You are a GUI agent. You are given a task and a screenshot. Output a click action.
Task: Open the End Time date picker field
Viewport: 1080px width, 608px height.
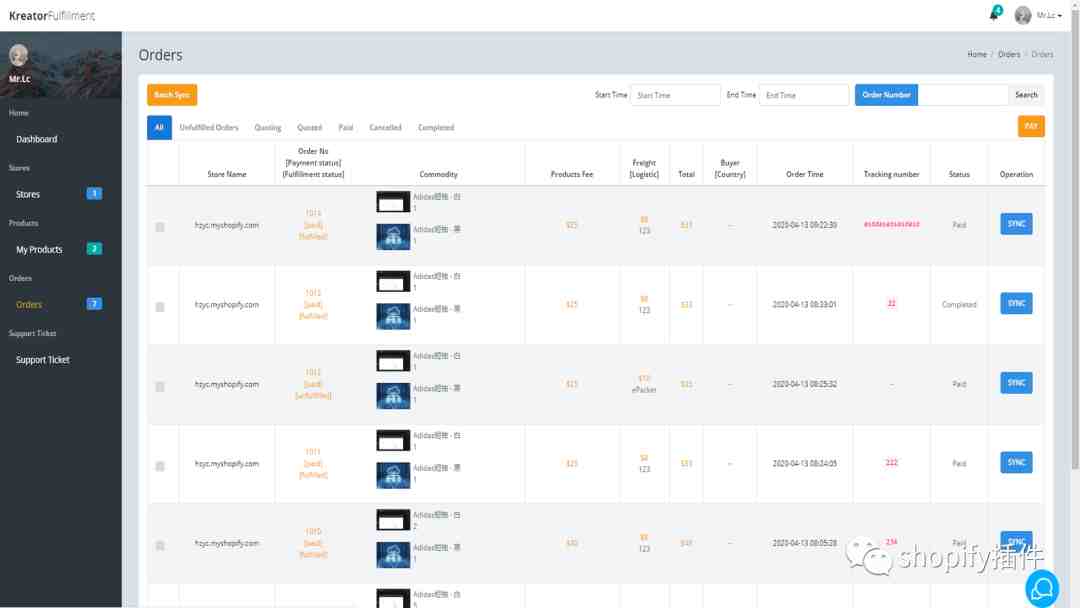point(803,95)
